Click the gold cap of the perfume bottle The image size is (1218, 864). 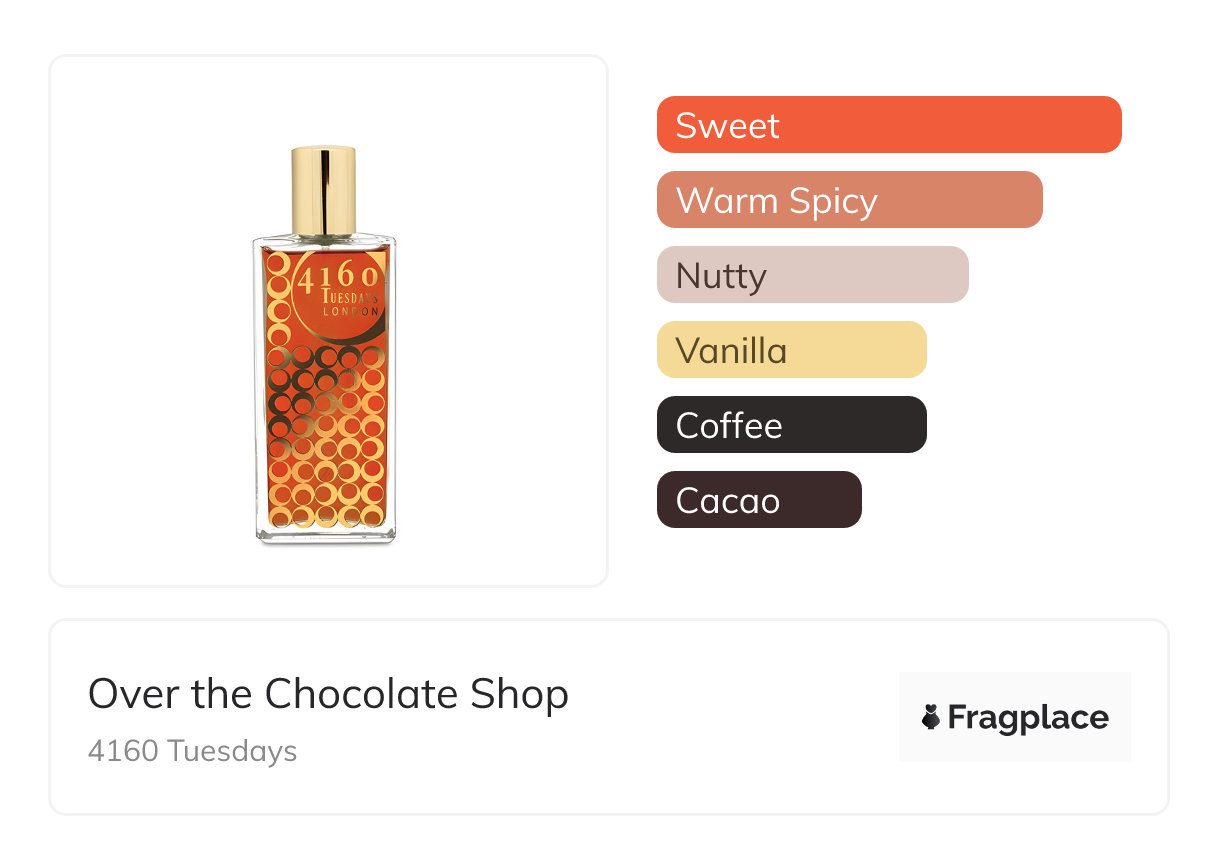pos(324,190)
